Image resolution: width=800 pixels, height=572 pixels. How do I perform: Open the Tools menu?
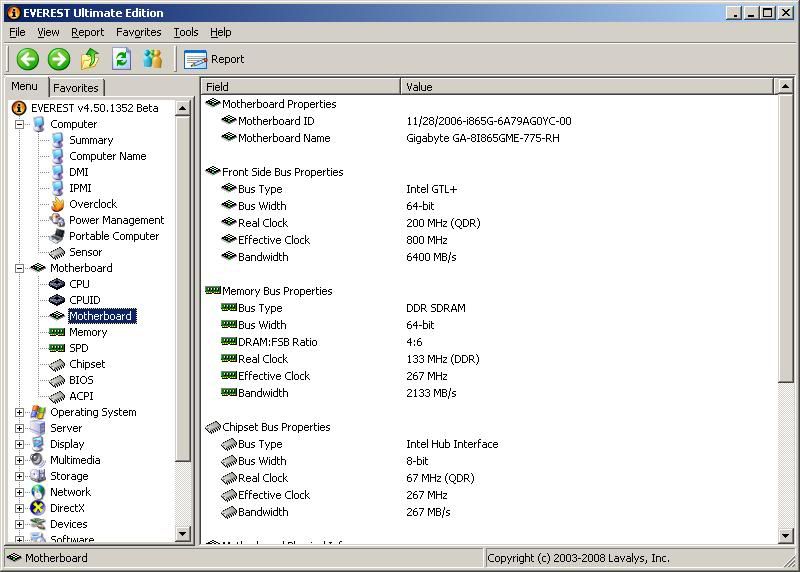pos(186,32)
